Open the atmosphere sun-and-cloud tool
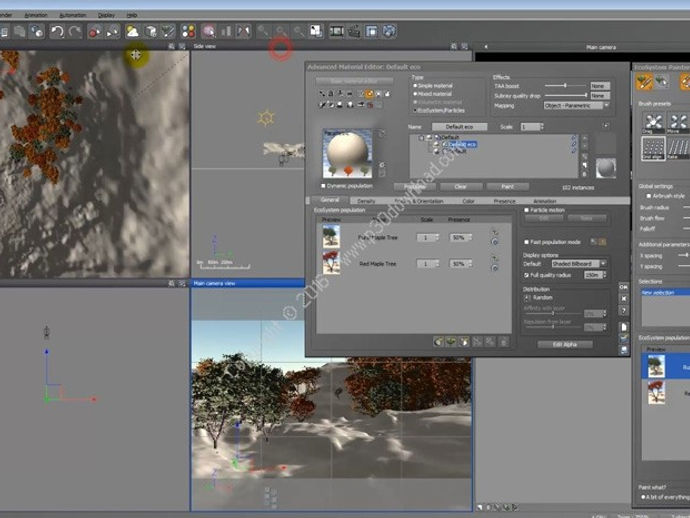The height and width of the screenshot is (518, 690). 132,31
